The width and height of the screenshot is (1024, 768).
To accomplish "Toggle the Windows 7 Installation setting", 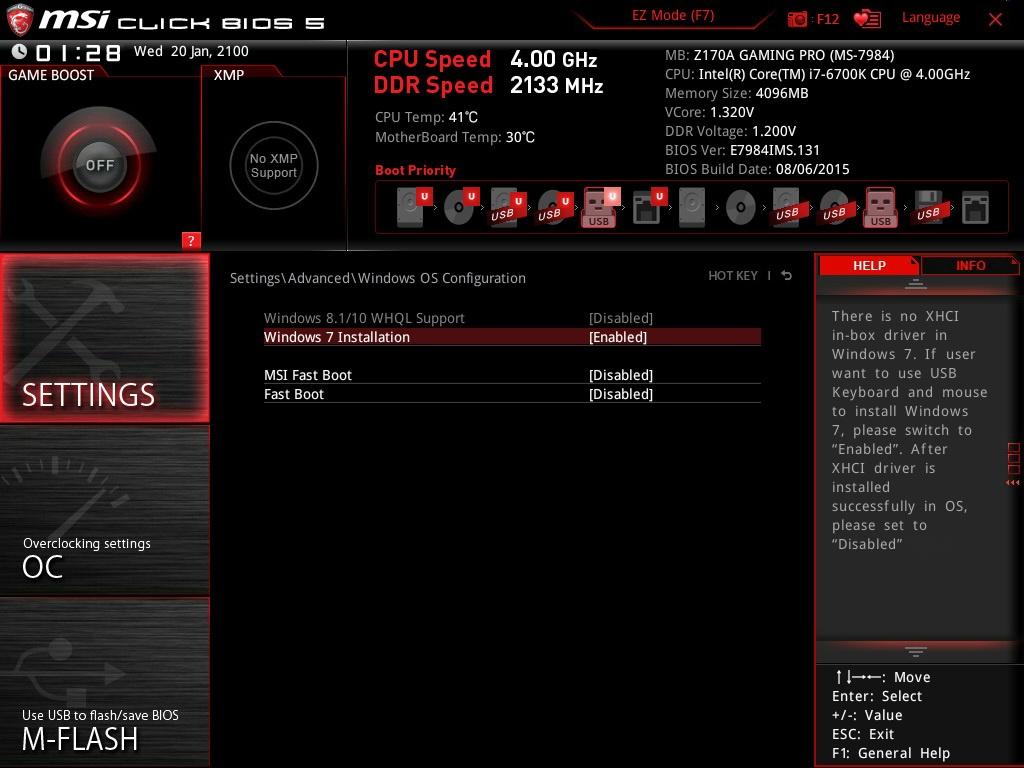I will coord(618,337).
